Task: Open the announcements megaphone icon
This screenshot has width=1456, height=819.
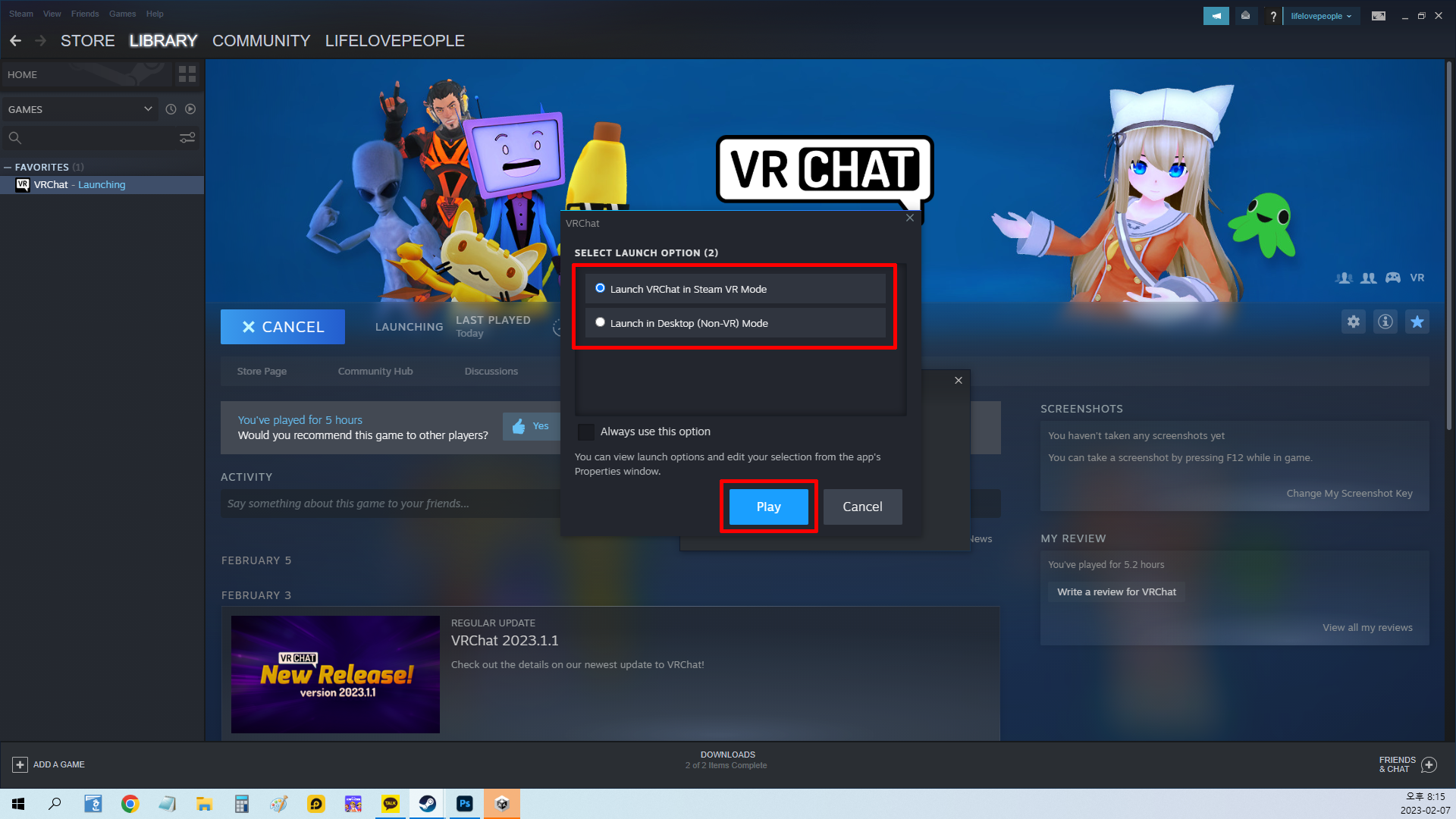Action: [x=1216, y=16]
